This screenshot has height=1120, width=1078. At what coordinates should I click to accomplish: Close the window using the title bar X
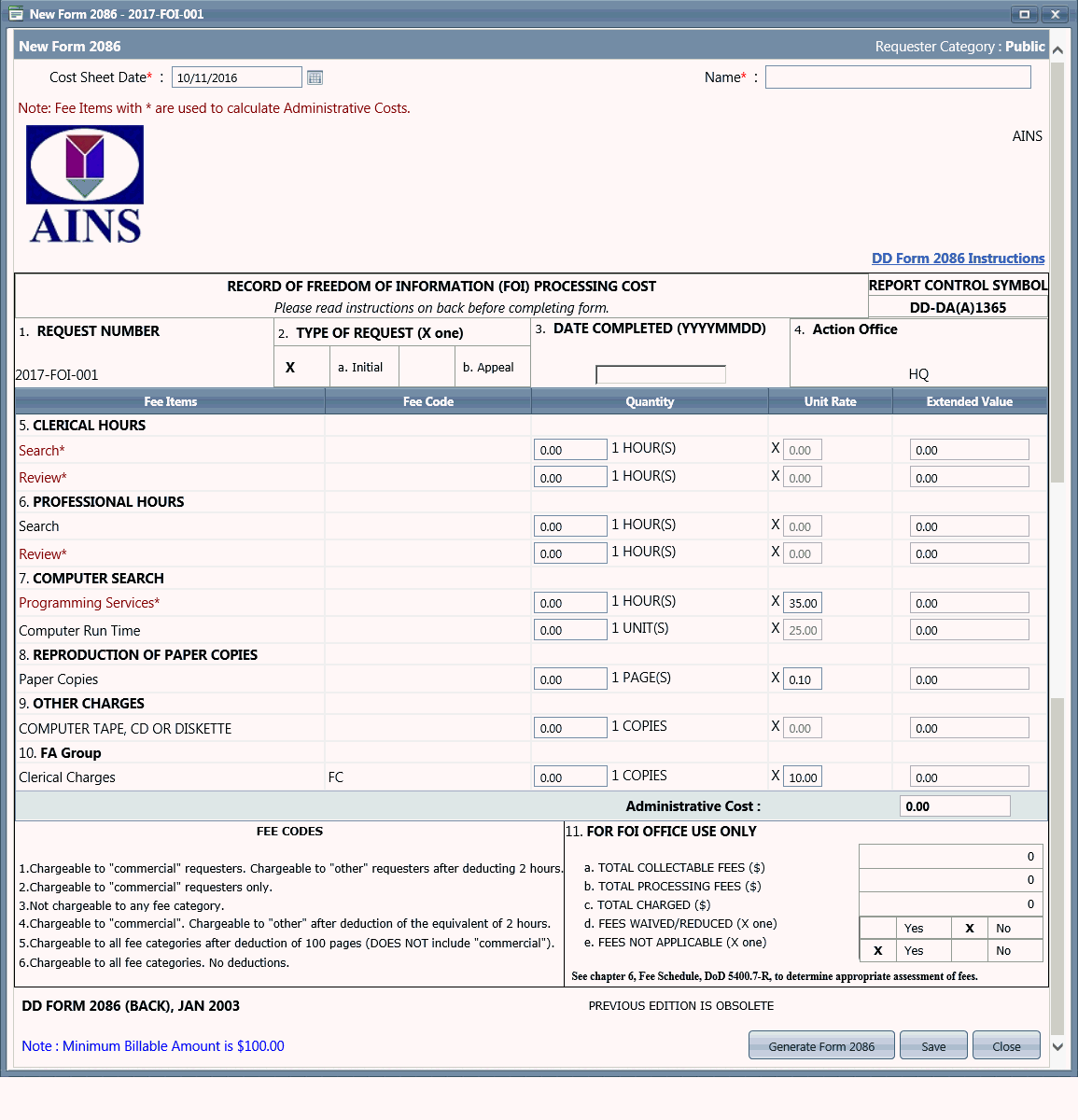1055,14
